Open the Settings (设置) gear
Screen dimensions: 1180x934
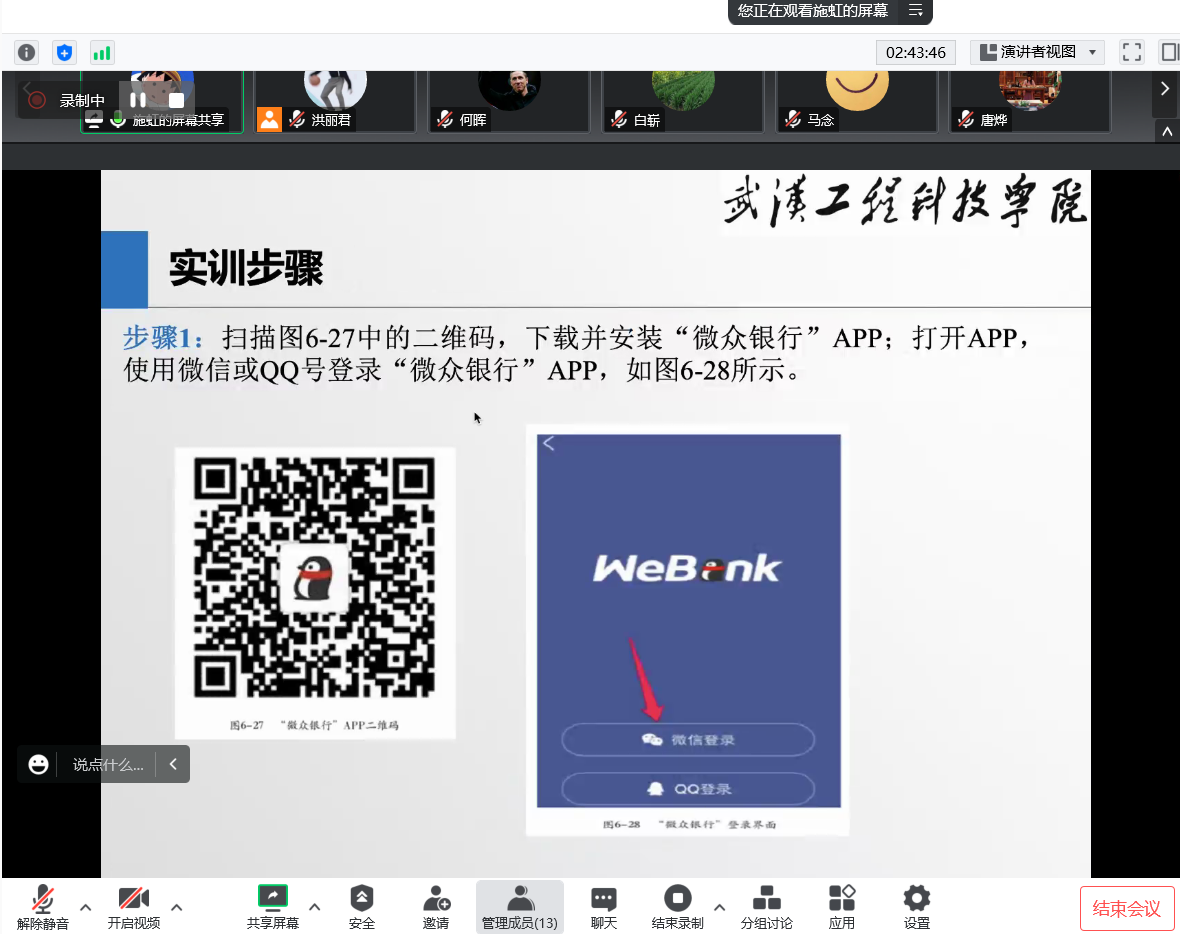[x=916, y=906]
